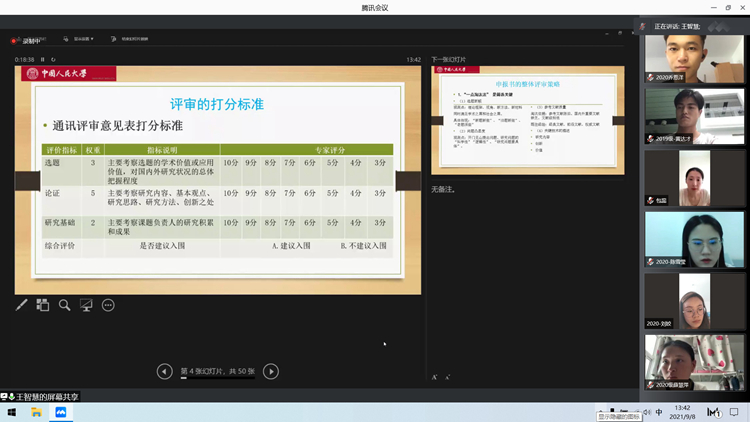Open the display settings dropdown

83,40
